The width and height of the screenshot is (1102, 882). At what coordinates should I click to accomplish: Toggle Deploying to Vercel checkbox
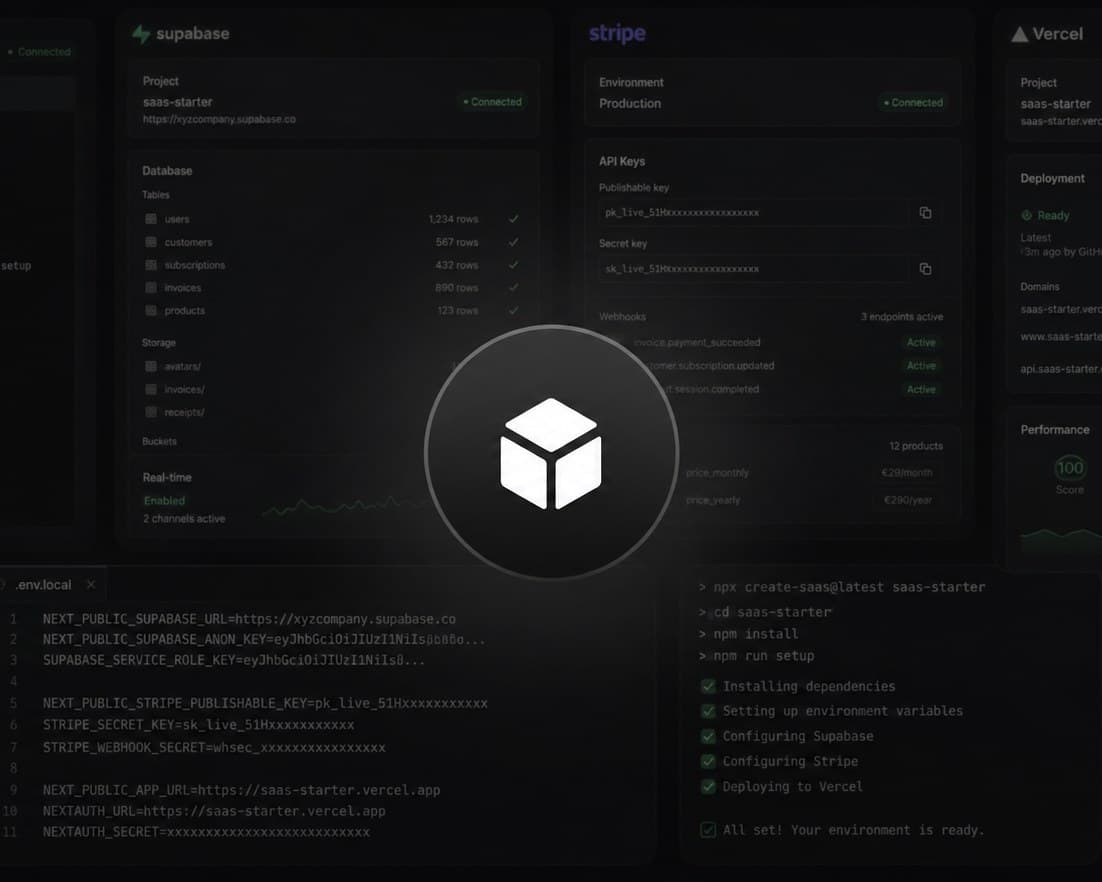tap(708, 786)
